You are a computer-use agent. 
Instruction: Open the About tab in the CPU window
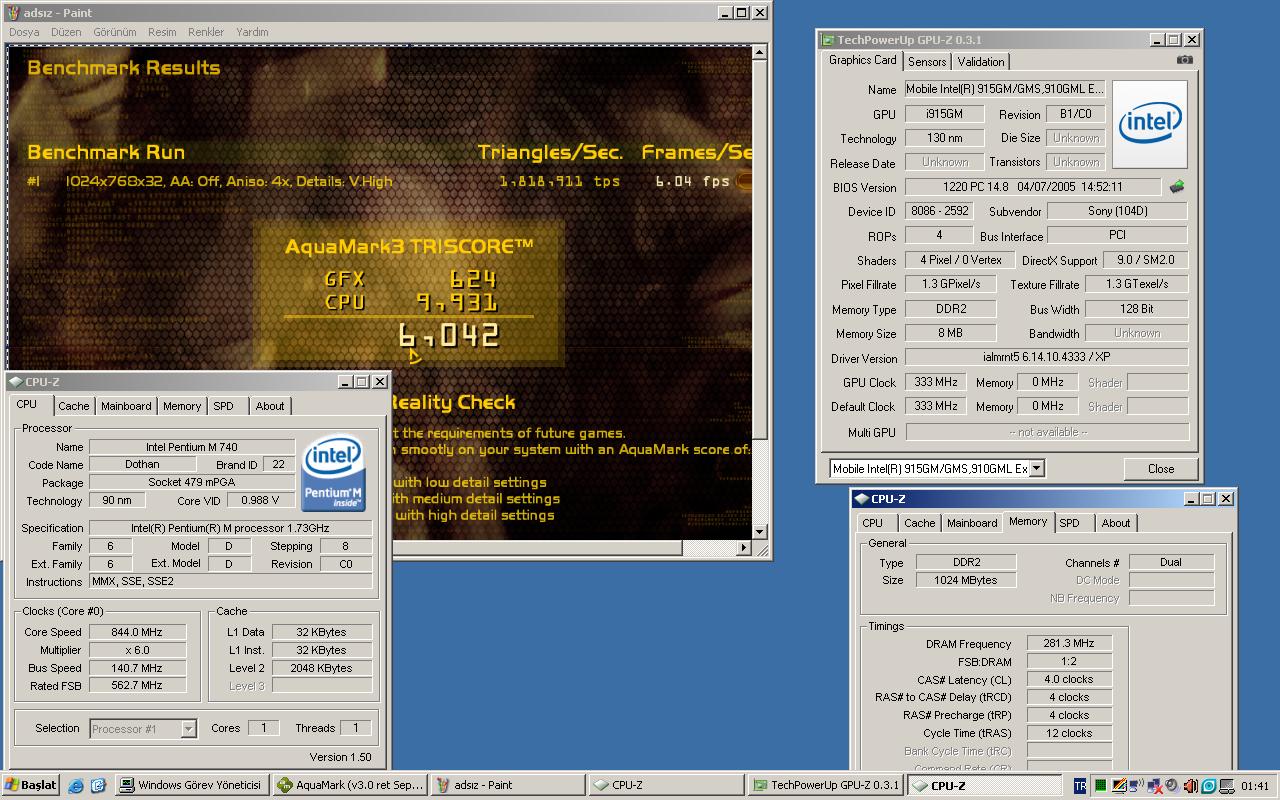(x=270, y=406)
